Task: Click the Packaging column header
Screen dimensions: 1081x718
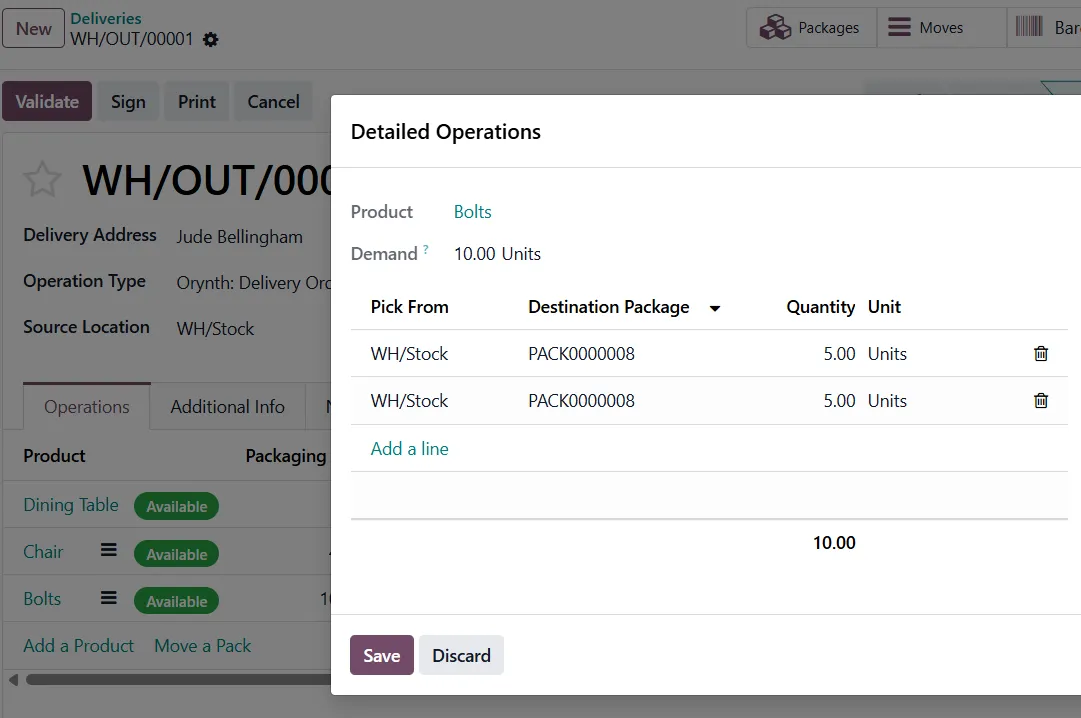Action: (285, 456)
